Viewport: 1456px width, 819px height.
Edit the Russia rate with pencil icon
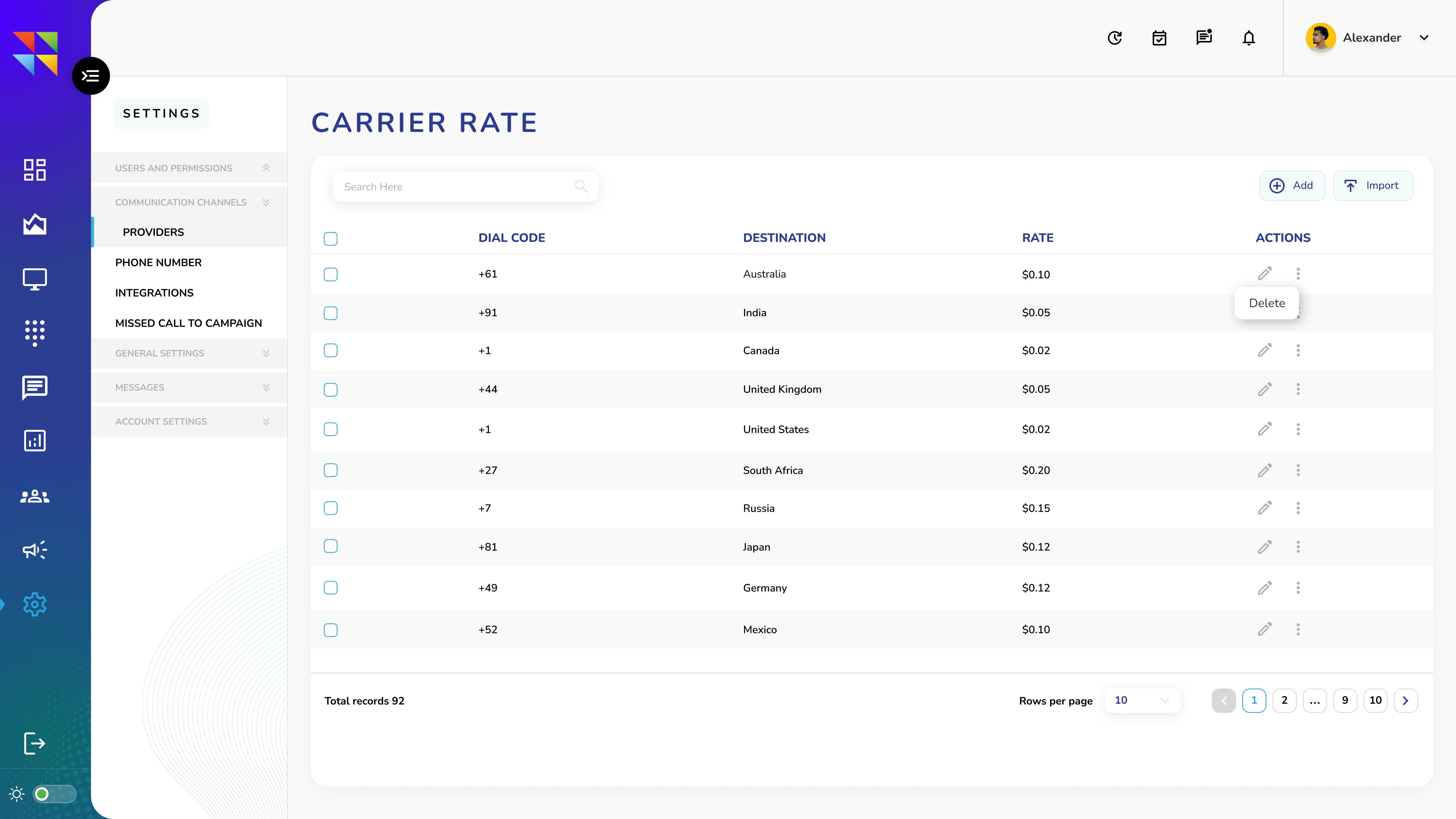point(1265,508)
